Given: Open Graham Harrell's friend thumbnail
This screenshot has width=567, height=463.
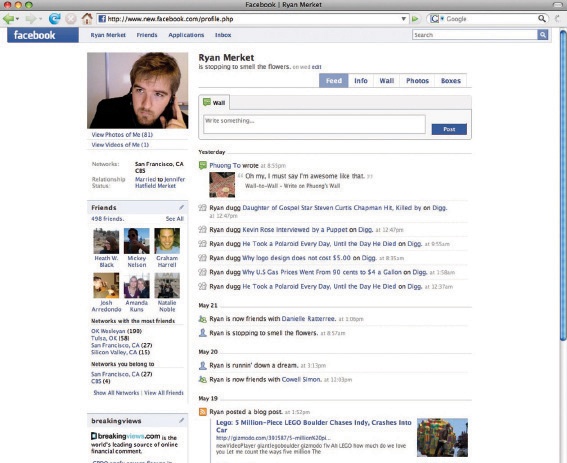Looking at the screenshot, I should (x=167, y=241).
